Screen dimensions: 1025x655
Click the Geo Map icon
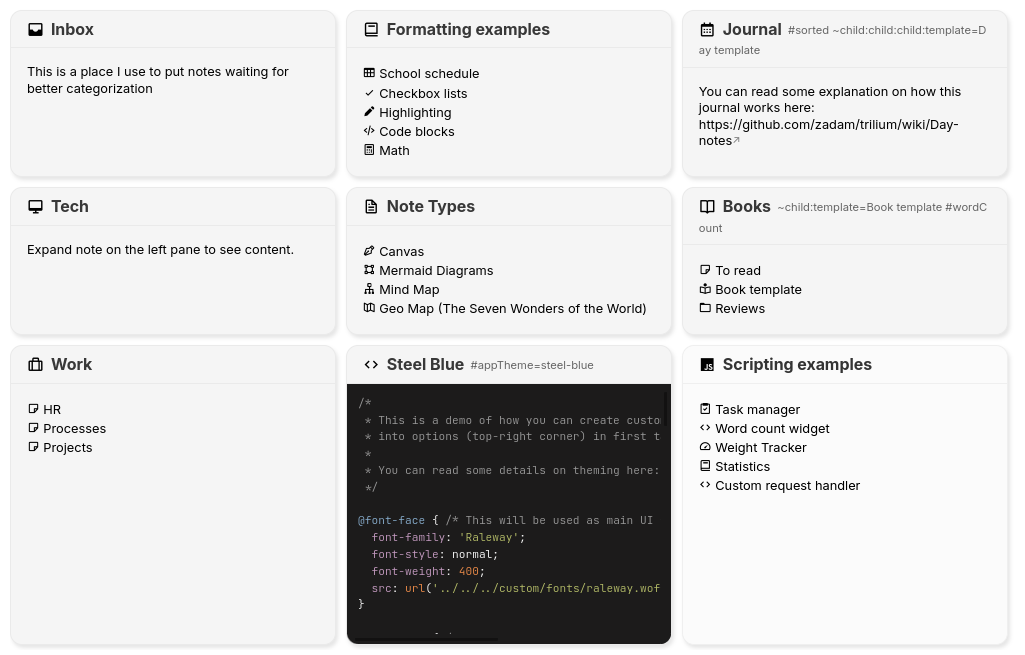coord(369,308)
